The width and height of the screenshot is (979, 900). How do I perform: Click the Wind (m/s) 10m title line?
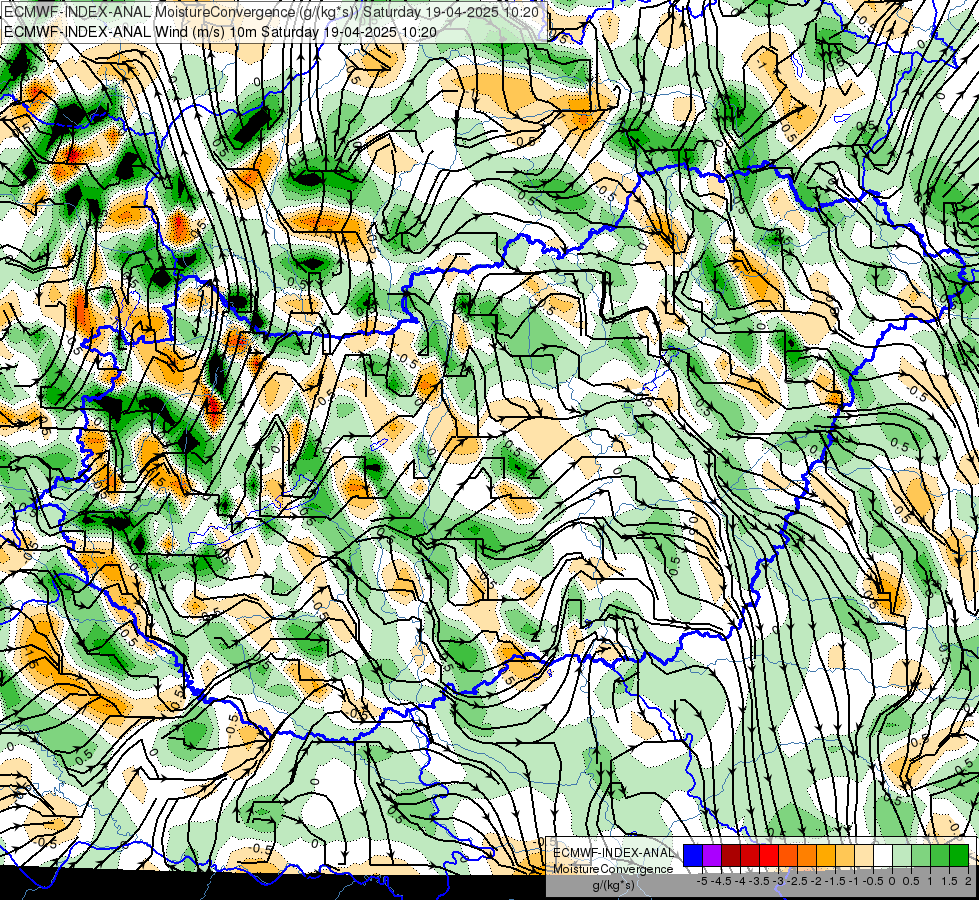tap(220, 32)
